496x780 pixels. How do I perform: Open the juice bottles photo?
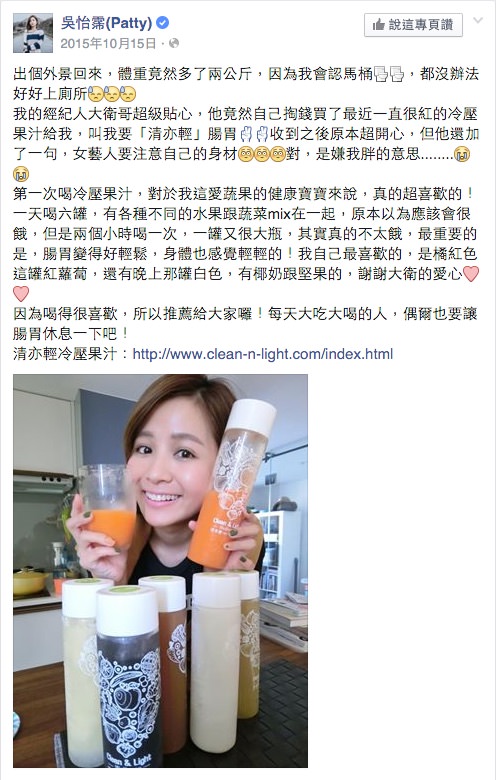click(160, 571)
